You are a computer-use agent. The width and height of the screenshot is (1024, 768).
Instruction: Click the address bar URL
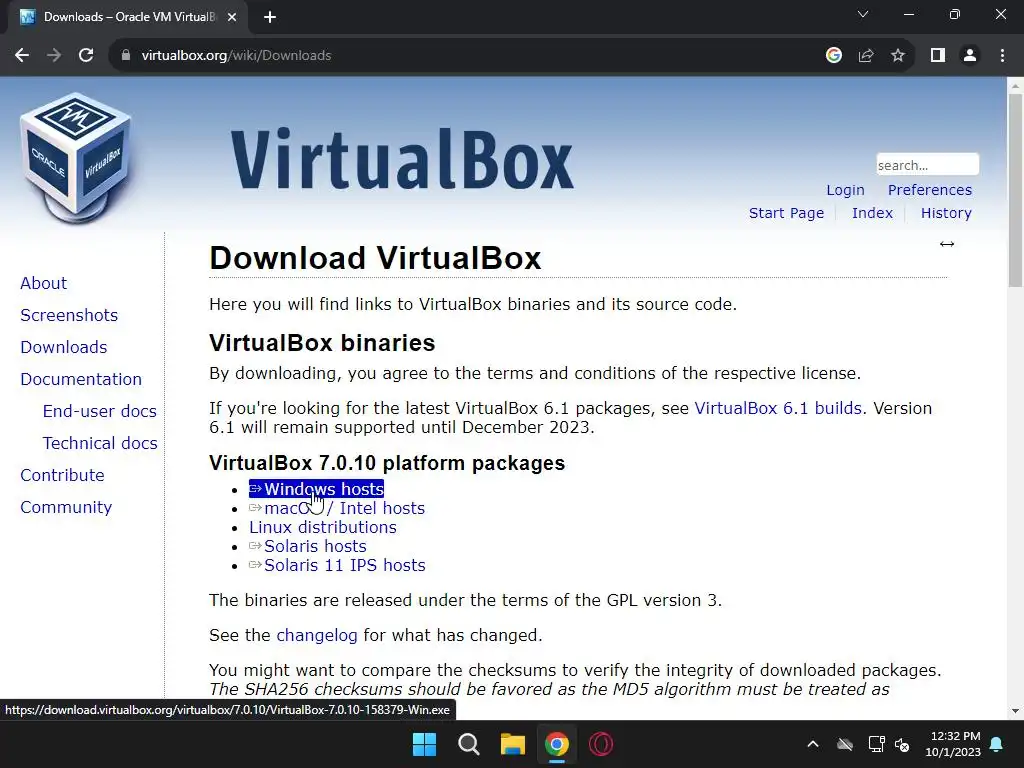pyautogui.click(x=236, y=56)
